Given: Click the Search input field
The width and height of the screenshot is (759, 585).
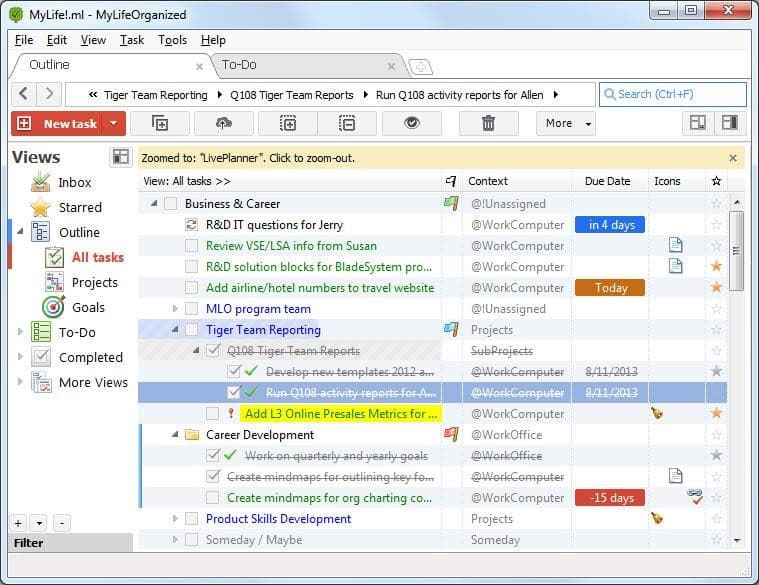Looking at the screenshot, I should tap(679, 94).
